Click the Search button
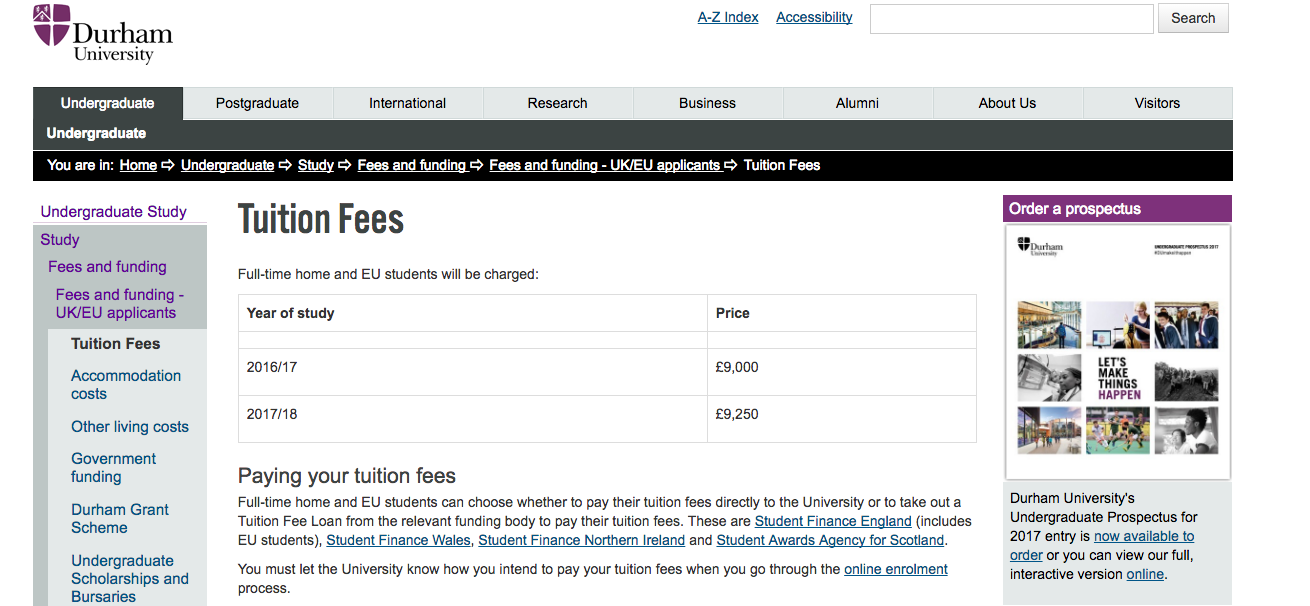 point(1193,18)
